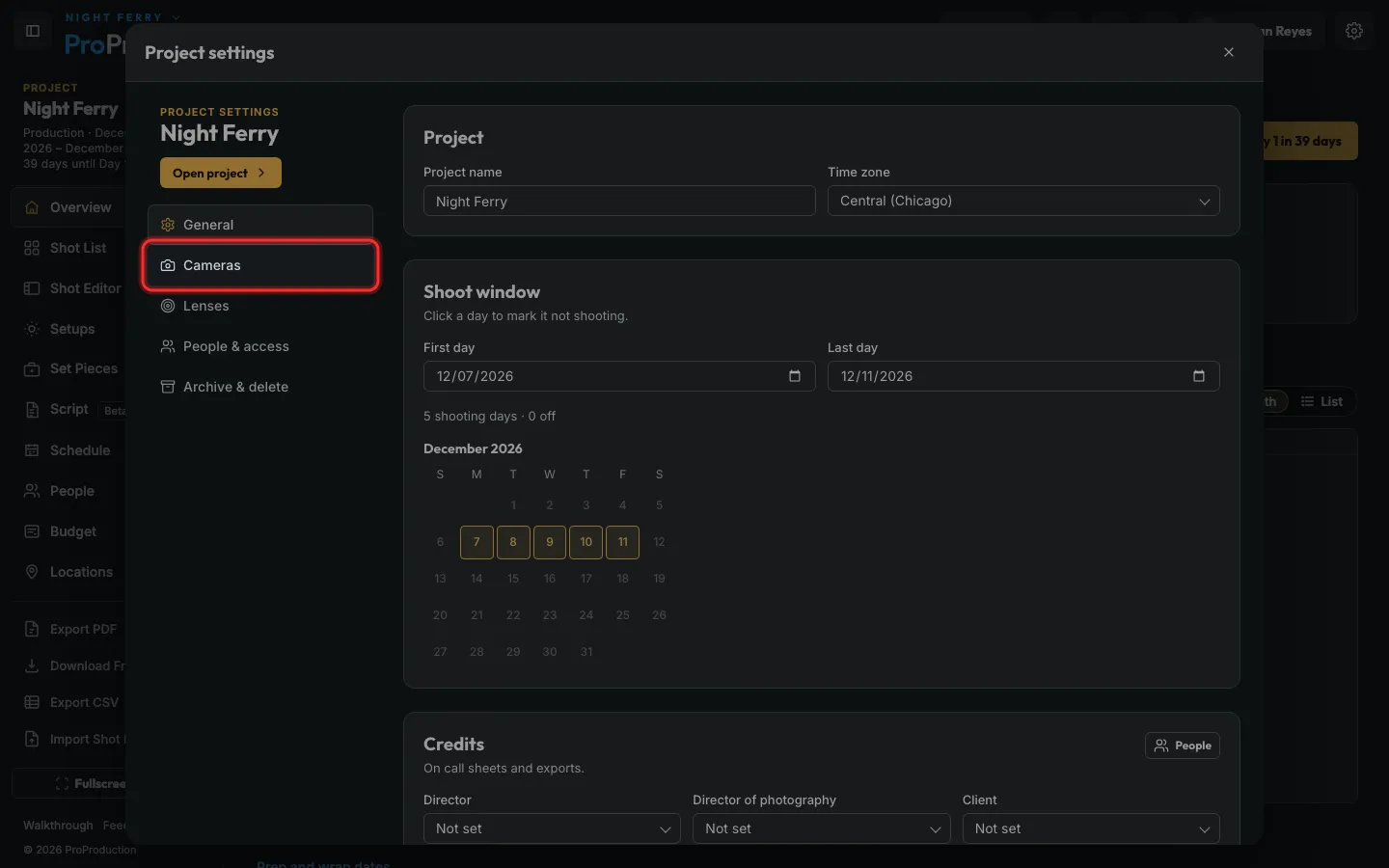This screenshot has height=868, width=1389.
Task: Switch to People & access settings
Action: [260, 346]
